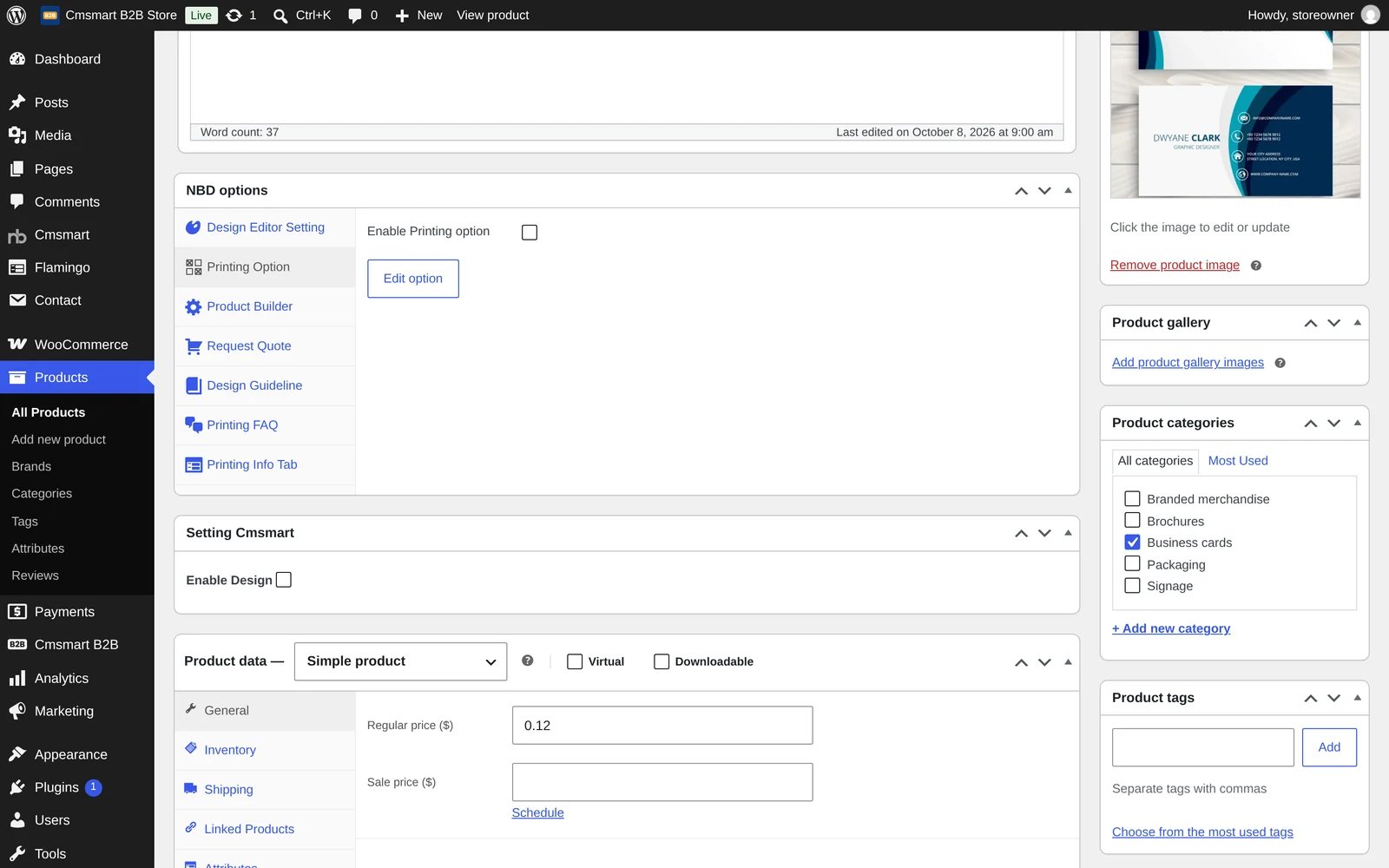Image resolution: width=1389 pixels, height=868 pixels.
Task: Click the WordPress logo icon
Action: (16, 15)
